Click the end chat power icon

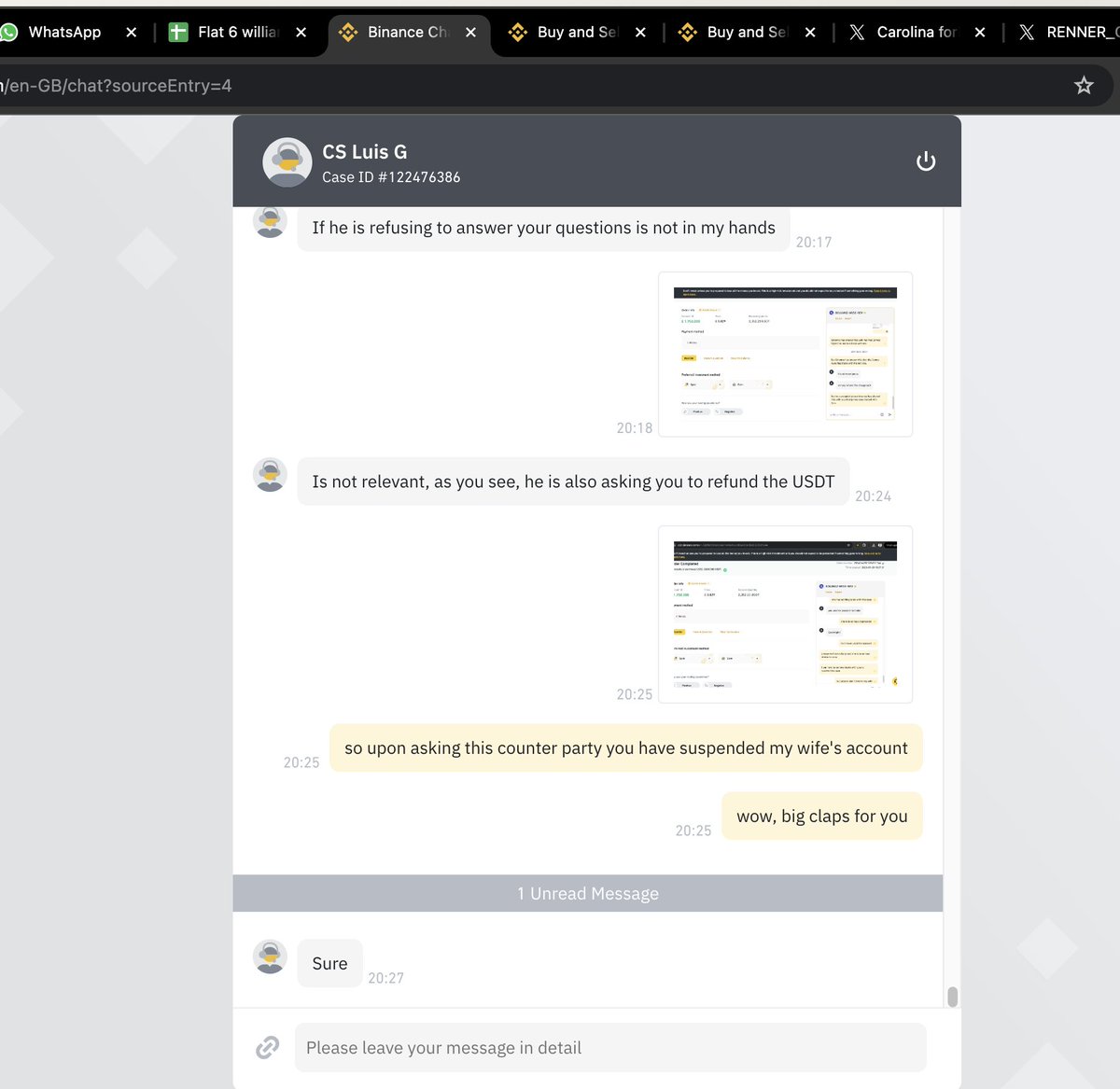tap(925, 161)
